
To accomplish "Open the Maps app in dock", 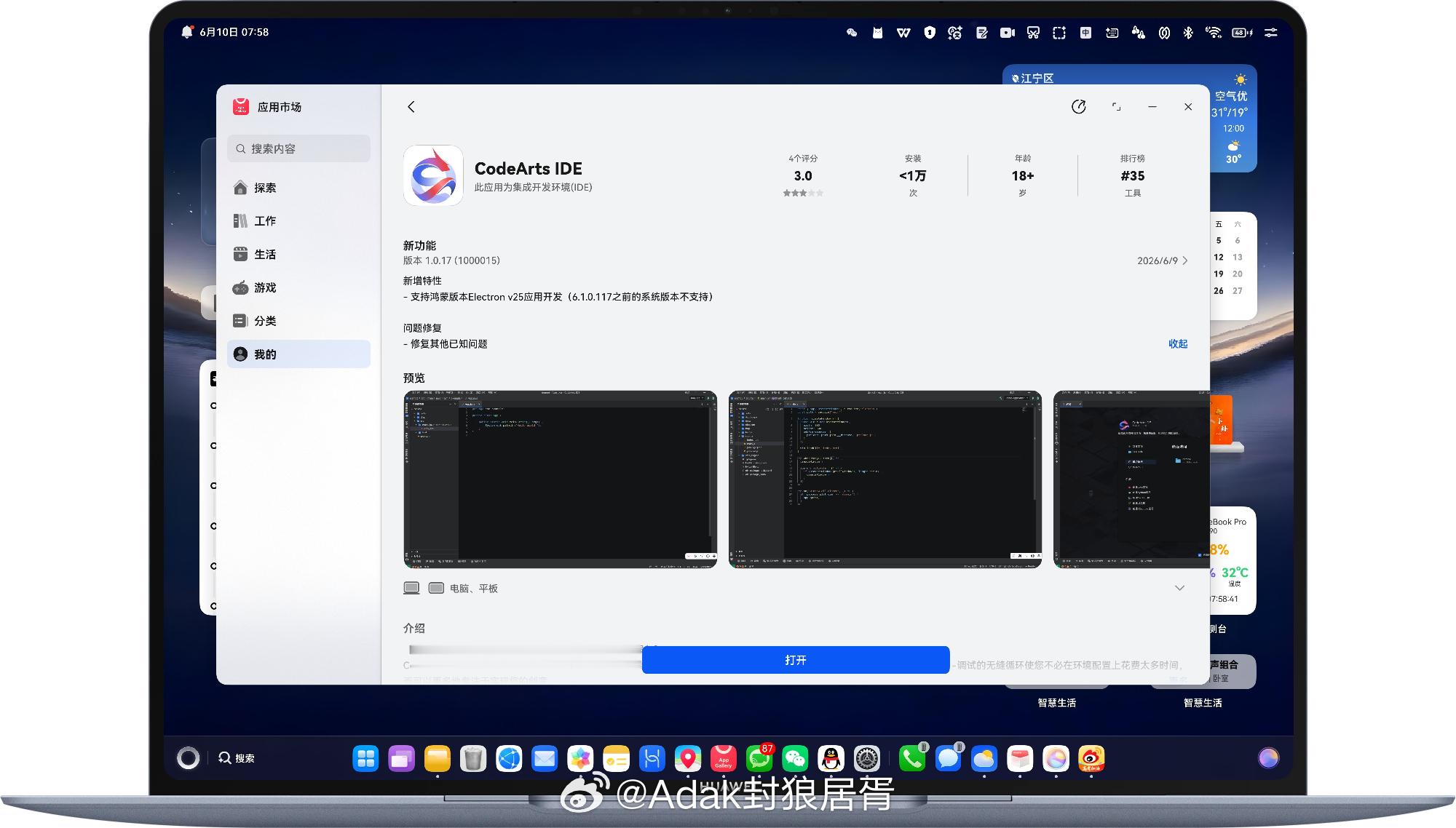I will coord(688,759).
